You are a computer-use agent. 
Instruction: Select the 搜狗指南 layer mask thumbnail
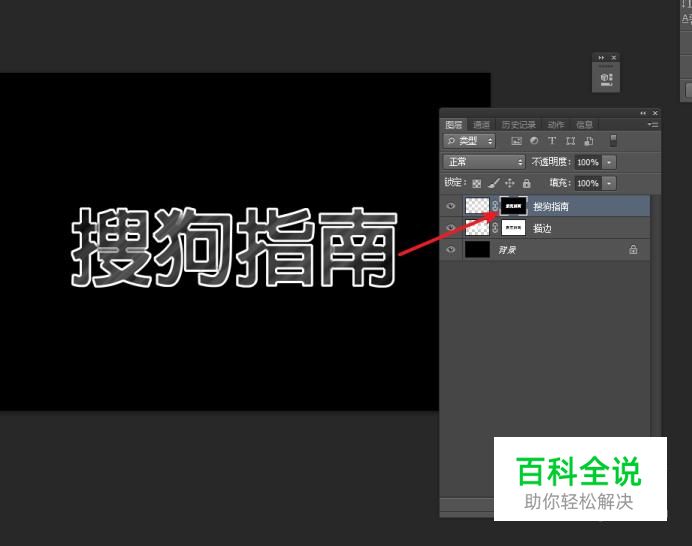pyautogui.click(x=513, y=206)
